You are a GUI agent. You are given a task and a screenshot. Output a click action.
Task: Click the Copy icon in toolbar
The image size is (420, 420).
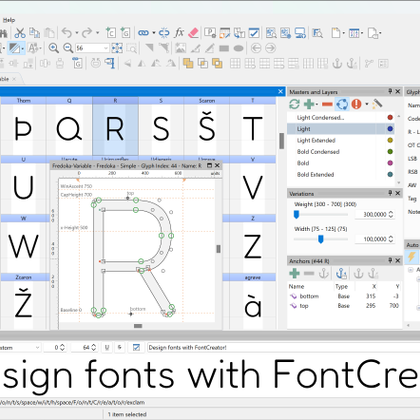click(35, 33)
